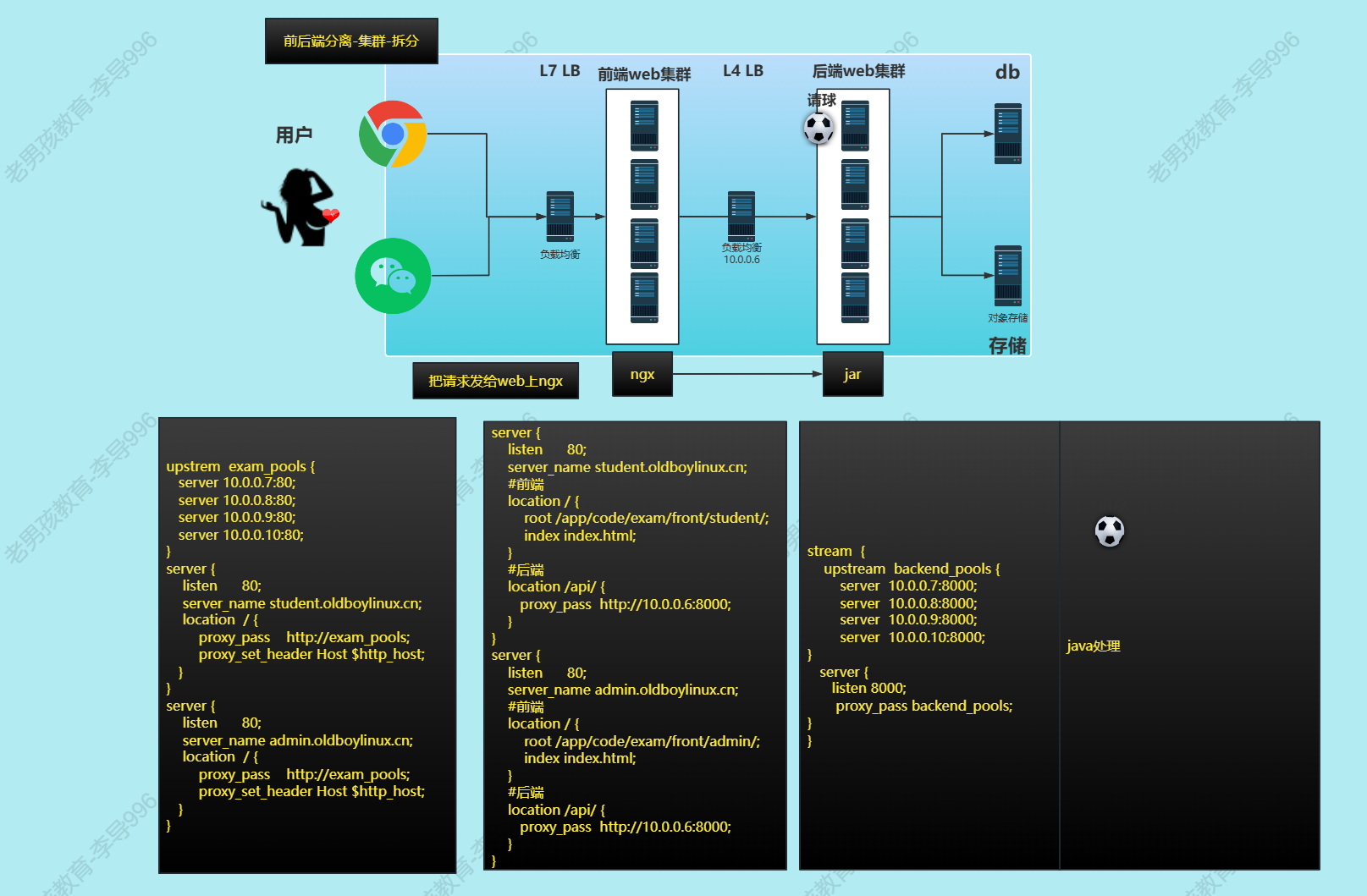Viewport: 1367px width, 896px height.
Task: Select the top db server icon
Action: coord(1007,133)
